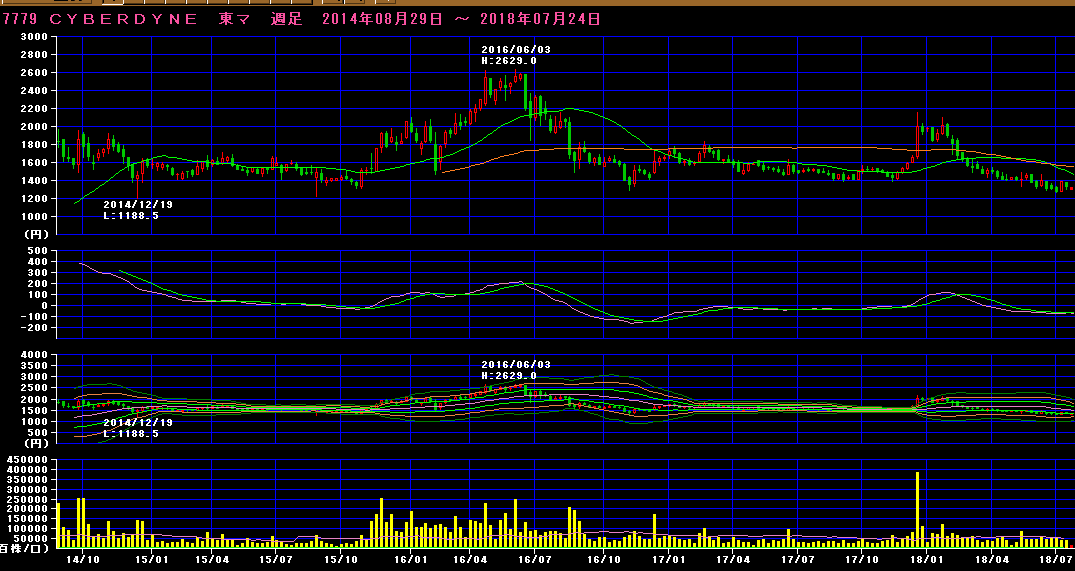Click the "16/01" date on the time axis
Screen dimensions: 1075x571
click(x=410, y=560)
